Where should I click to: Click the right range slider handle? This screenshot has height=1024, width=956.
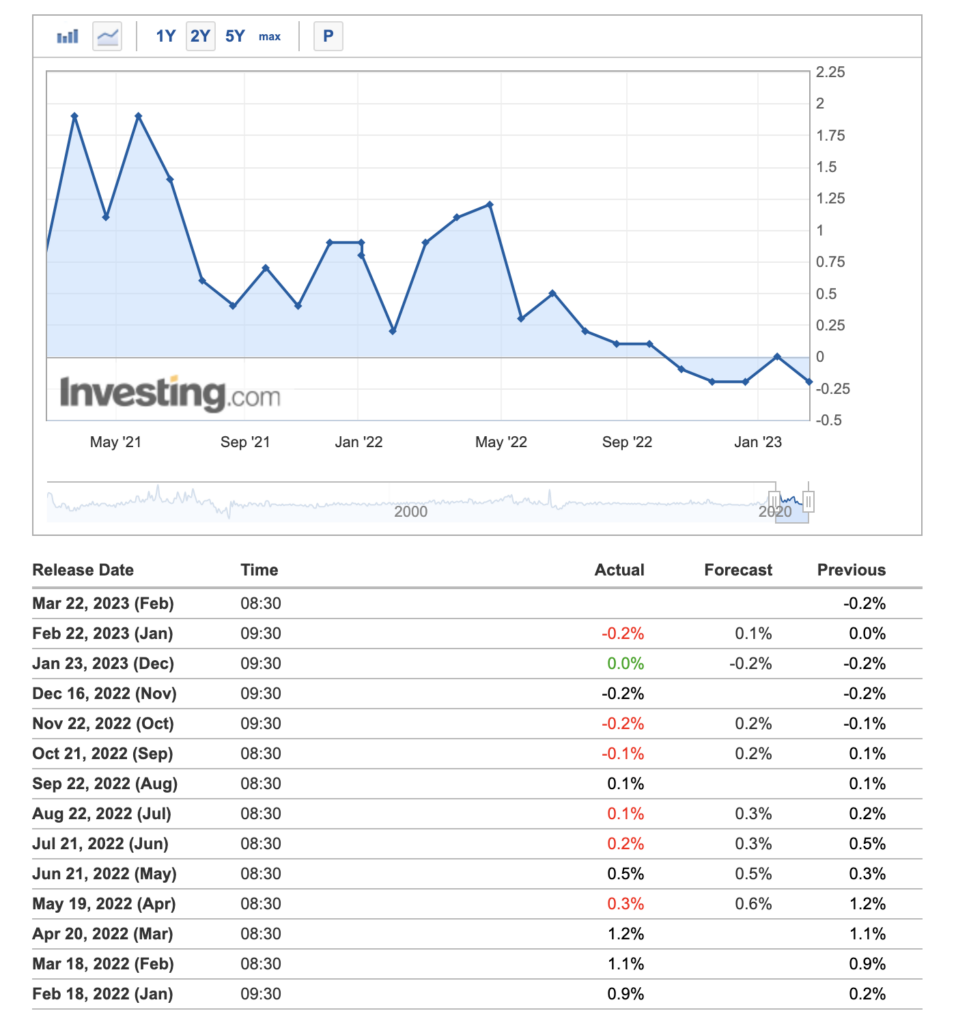(808, 501)
